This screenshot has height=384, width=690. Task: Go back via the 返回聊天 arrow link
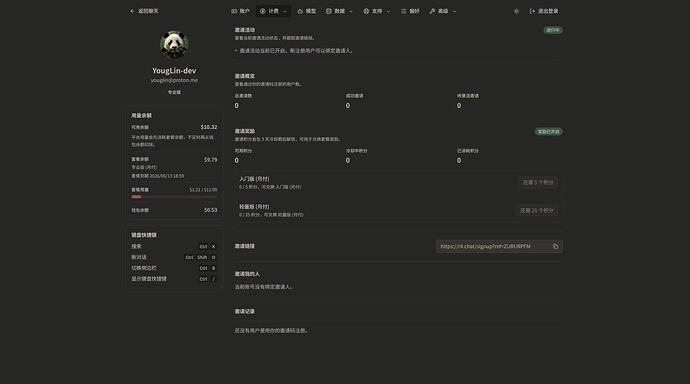pyautogui.click(x=144, y=11)
